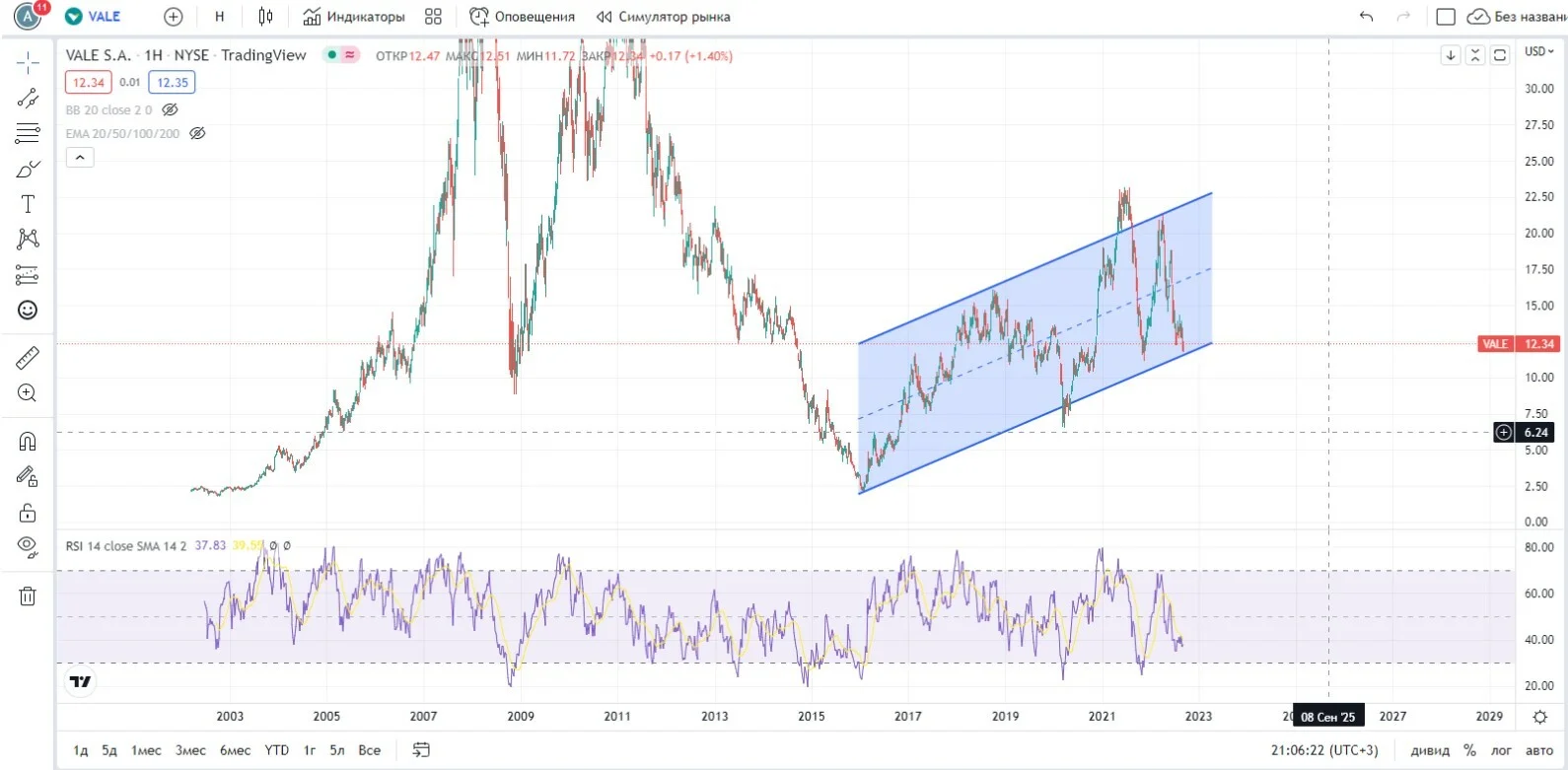The height and width of the screenshot is (770, 1568).
Task: Toggle hide all drawings eye icon
Action: click(x=28, y=547)
